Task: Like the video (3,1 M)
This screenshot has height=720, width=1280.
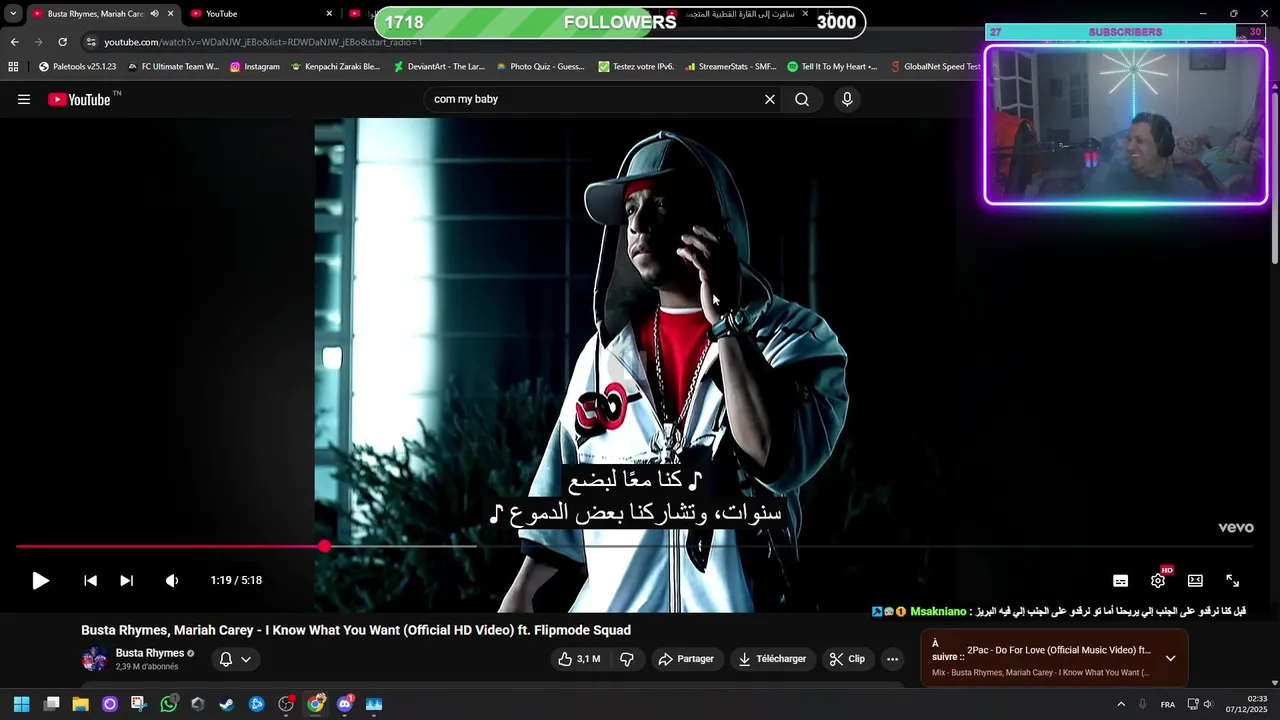Action: 579,659
